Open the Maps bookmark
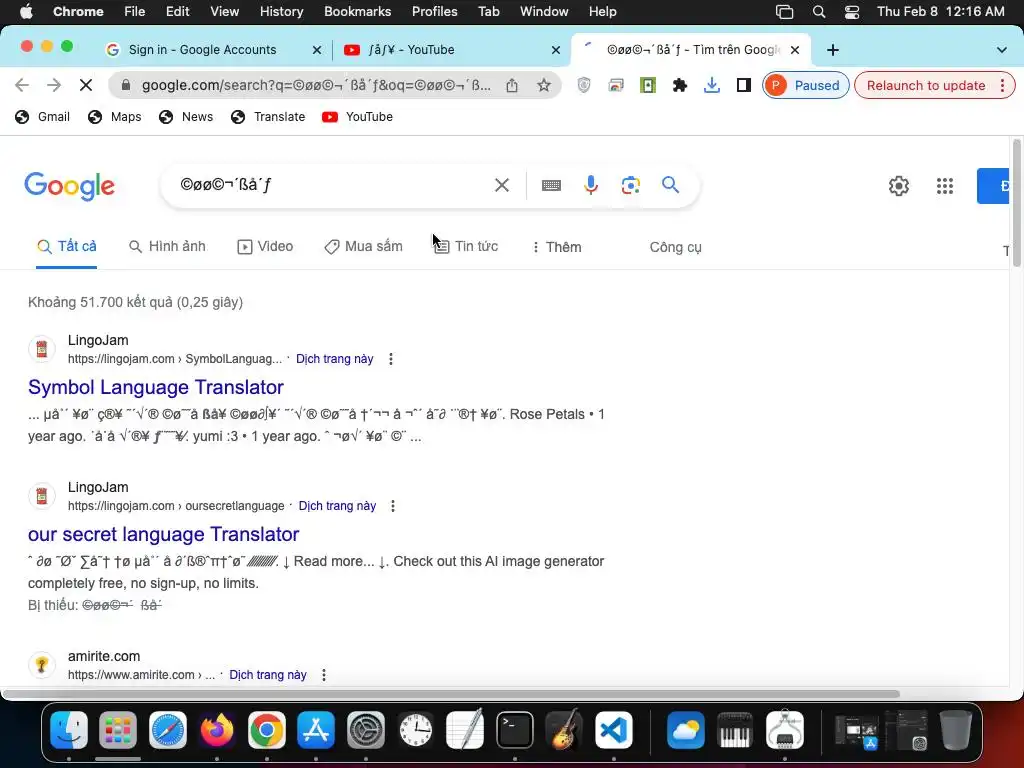1024x768 pixels. click(x=114, y=117)
